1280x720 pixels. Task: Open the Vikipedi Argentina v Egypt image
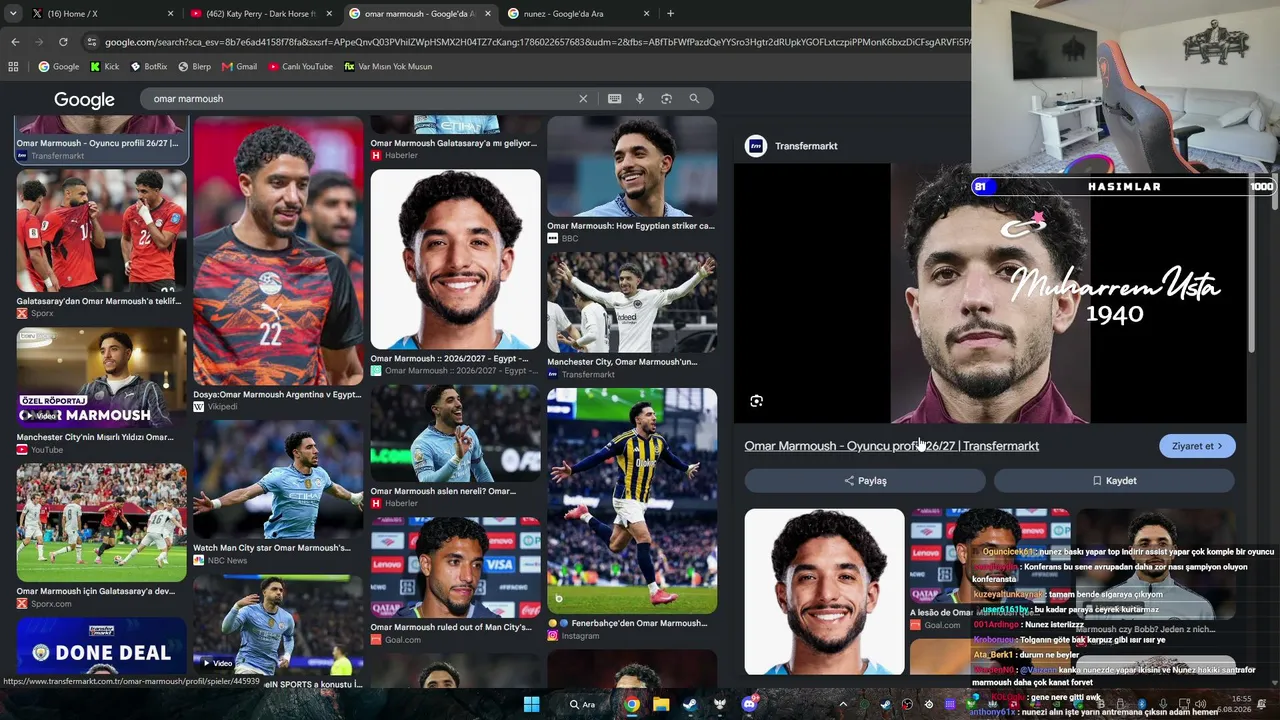[x=278, y=251]
